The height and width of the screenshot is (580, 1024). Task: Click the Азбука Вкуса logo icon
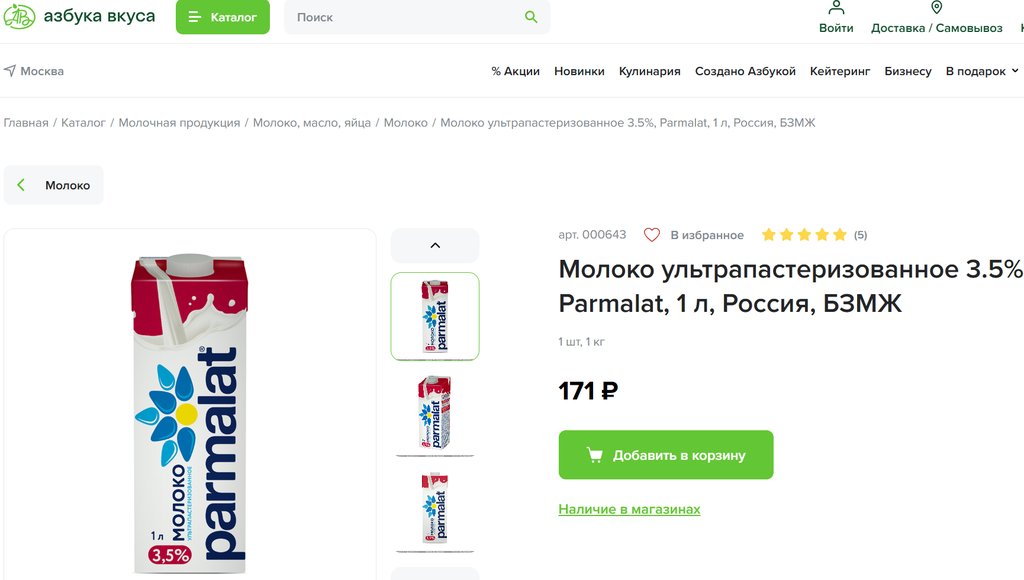19,17
